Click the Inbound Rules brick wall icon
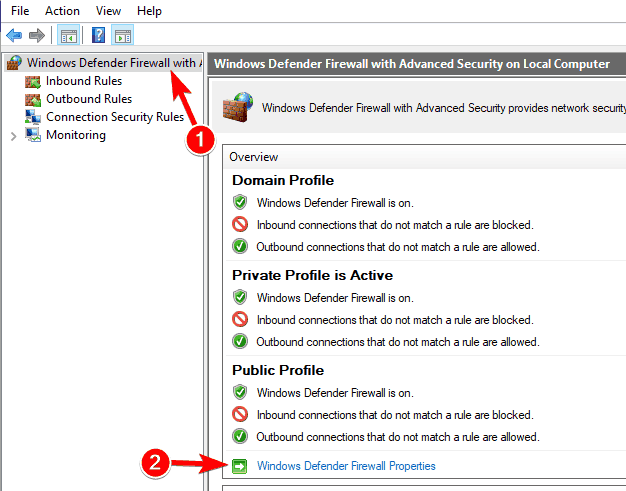Screen dimensions: 626x491 pyautogui.click(x=33, y=82)
